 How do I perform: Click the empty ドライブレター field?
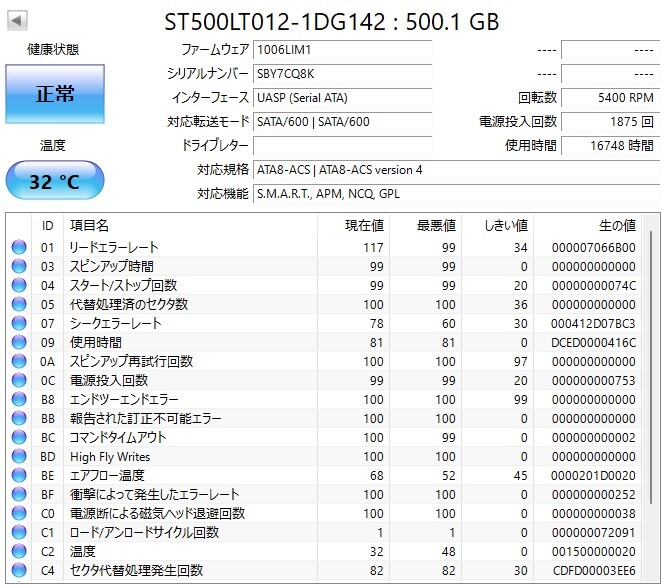[x=343, y=146]
